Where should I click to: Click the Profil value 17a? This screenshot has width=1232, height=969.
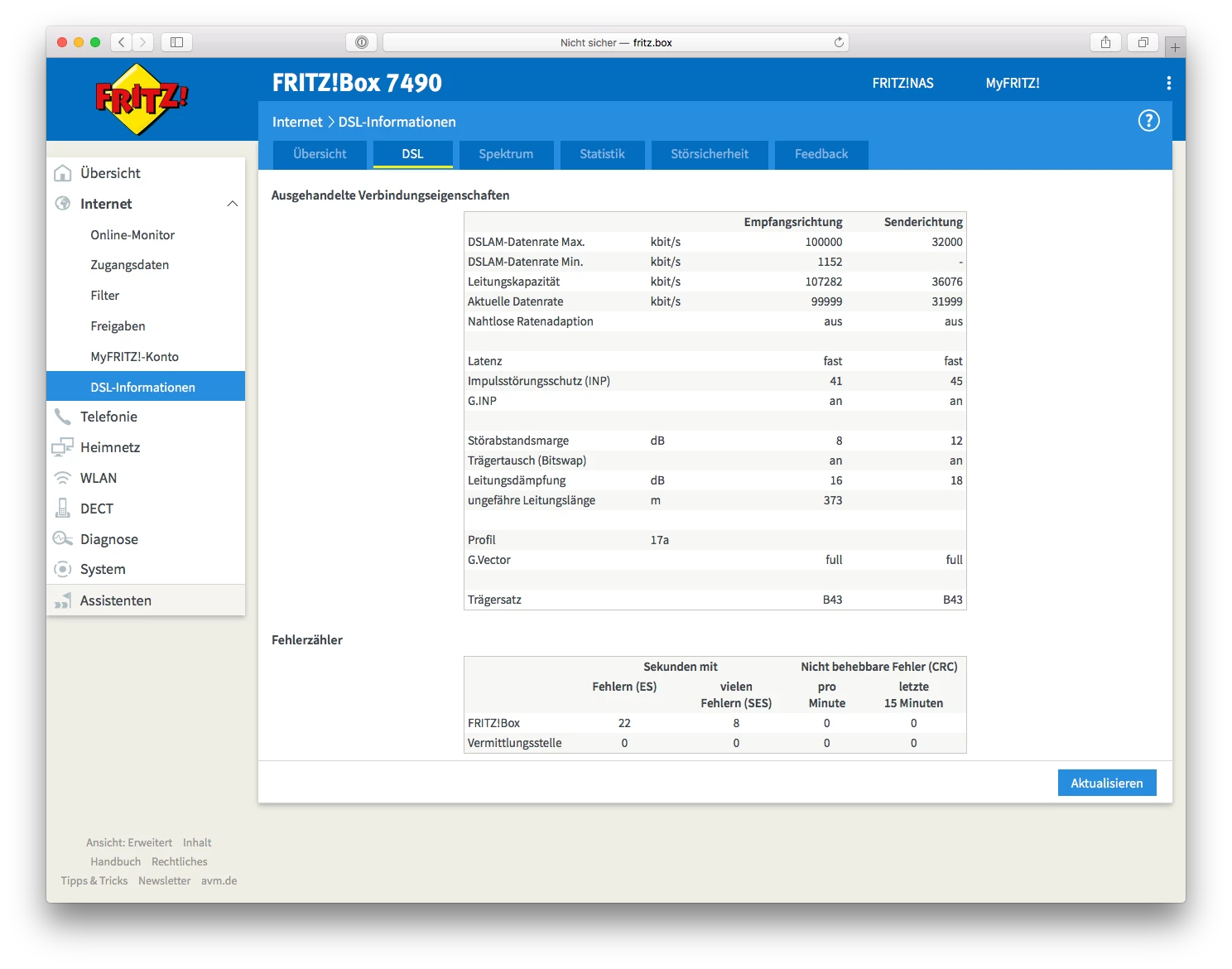pyautogui.click(x=660, y=540)
